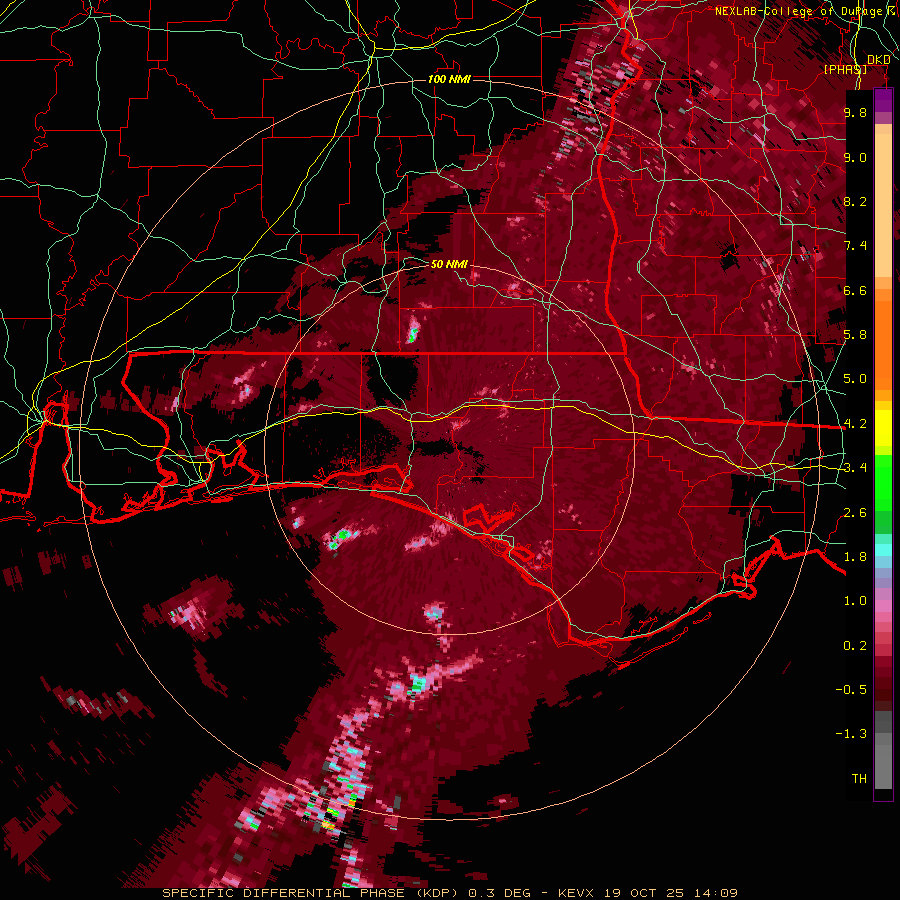Select the 3.4 scale value
The width and height of the screenshot is (900, 900).
pos(855,468)
